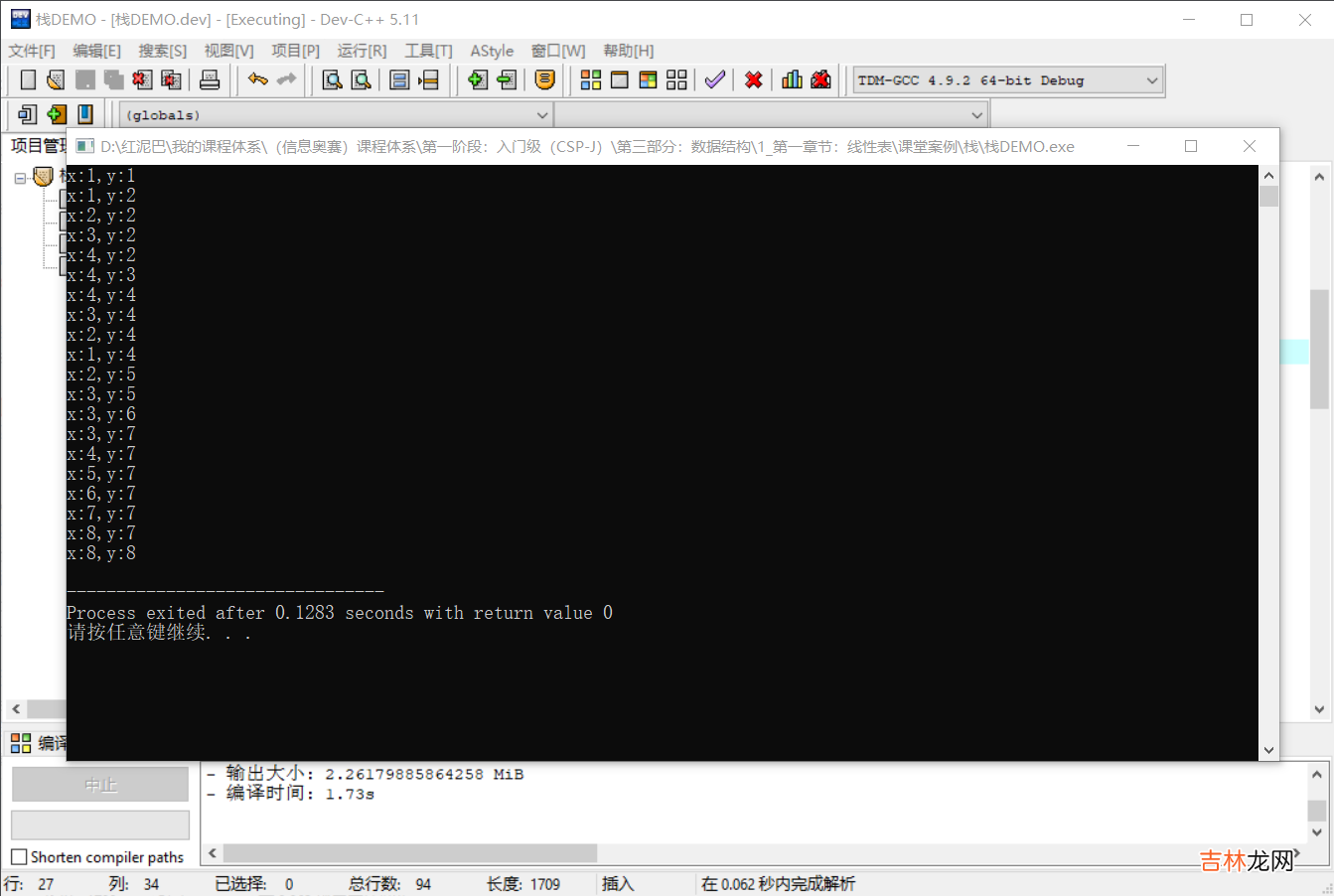Open Find with the magnifier icon

tap(333, 79)
